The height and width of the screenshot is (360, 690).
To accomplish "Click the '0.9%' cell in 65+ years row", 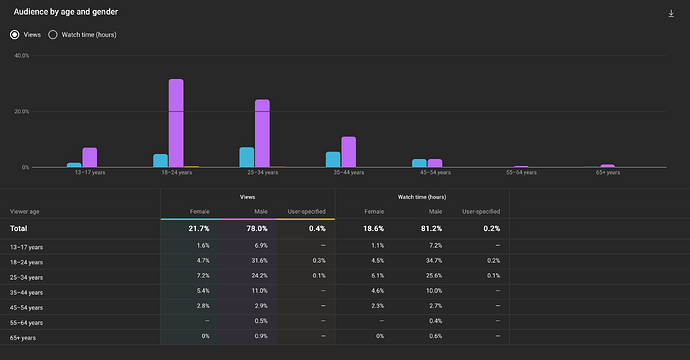I will coord(261,336).
